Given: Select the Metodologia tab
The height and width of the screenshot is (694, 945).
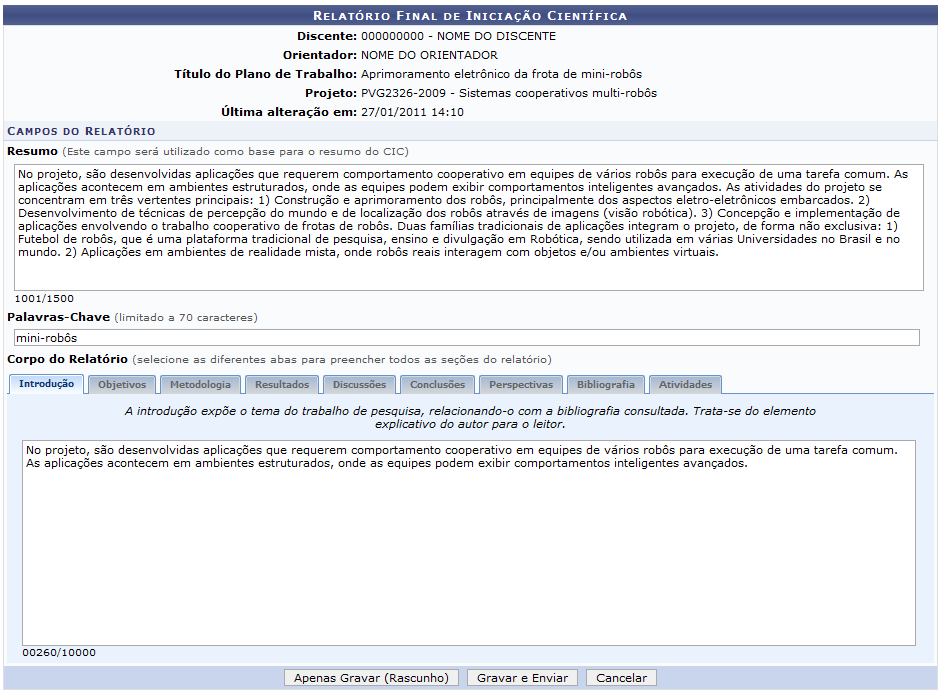Looking at the screenshot, I should coord(200,385).
